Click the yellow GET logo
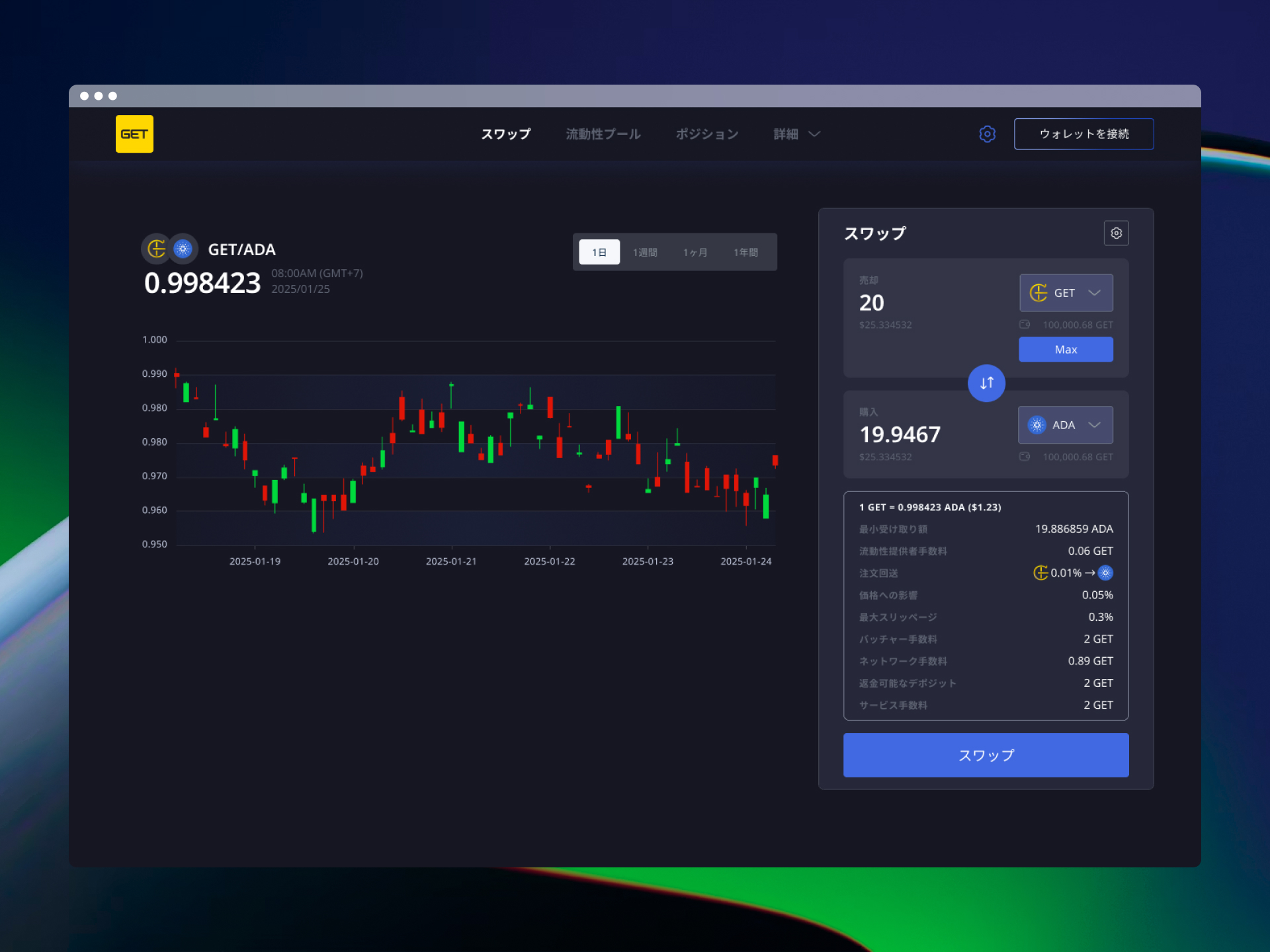This screenshot has width=1270, height=952. [x=134, y=134]
